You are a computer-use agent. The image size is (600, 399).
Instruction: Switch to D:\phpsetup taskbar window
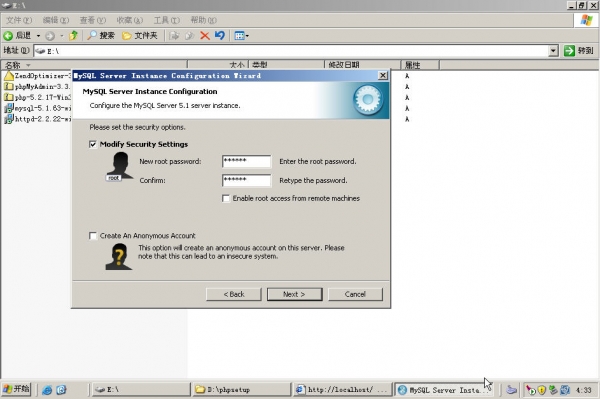242,389
